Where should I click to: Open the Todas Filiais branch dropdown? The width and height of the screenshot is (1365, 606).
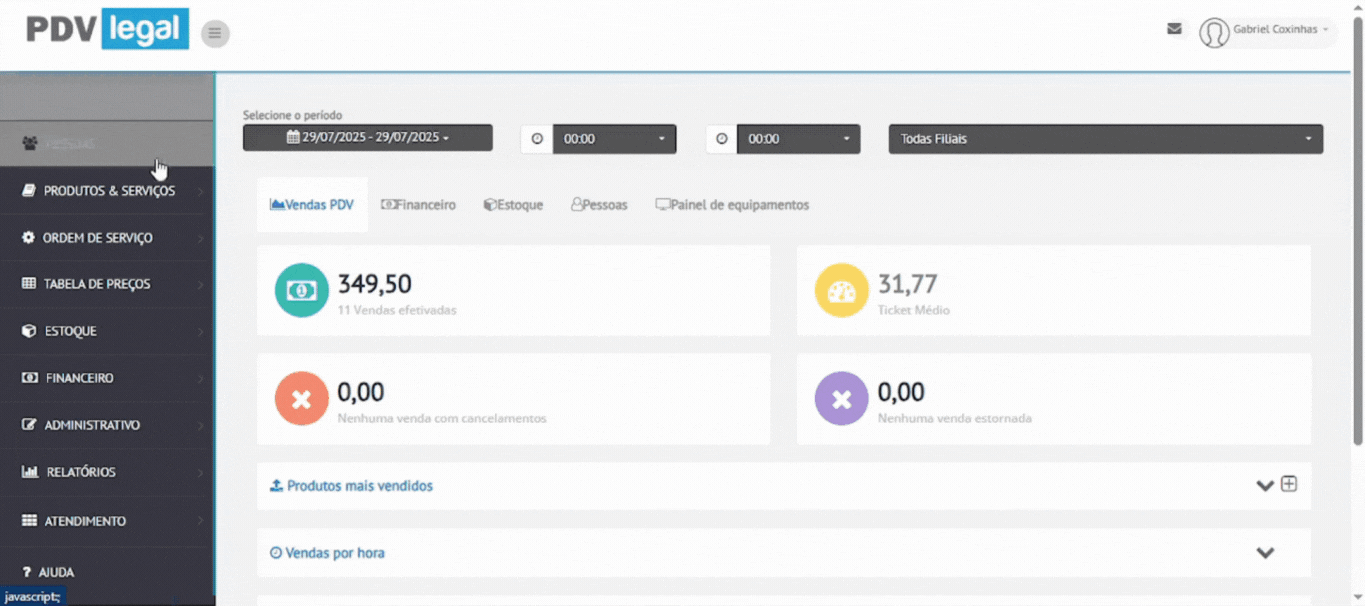coord(1105,139)
